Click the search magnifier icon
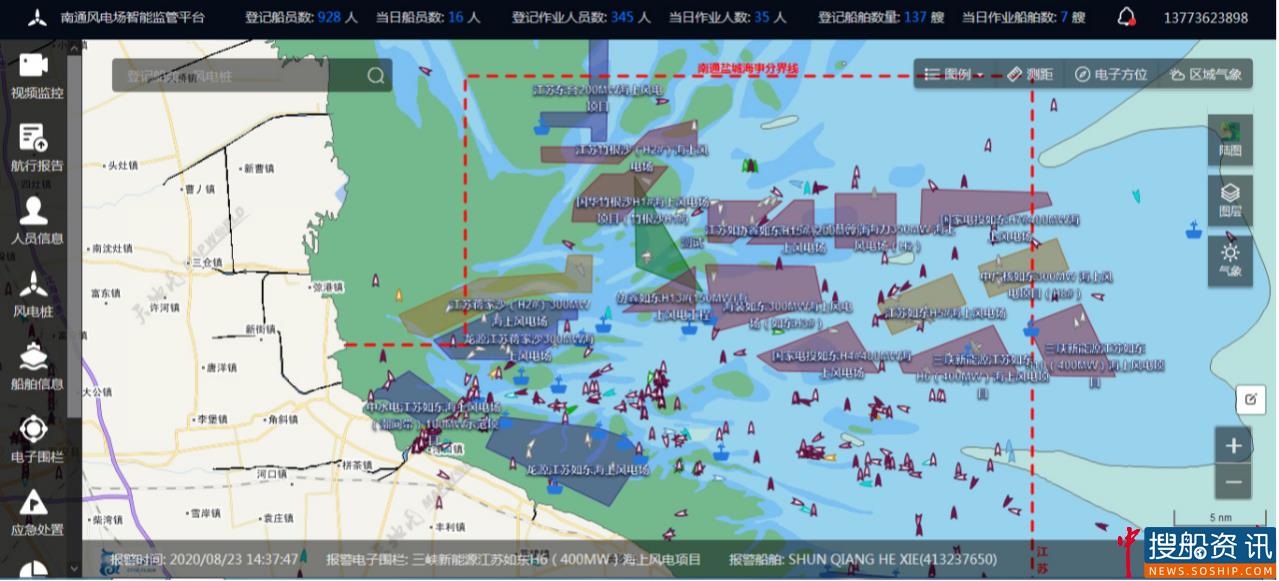1279x581 pixels. click(376, 75)
